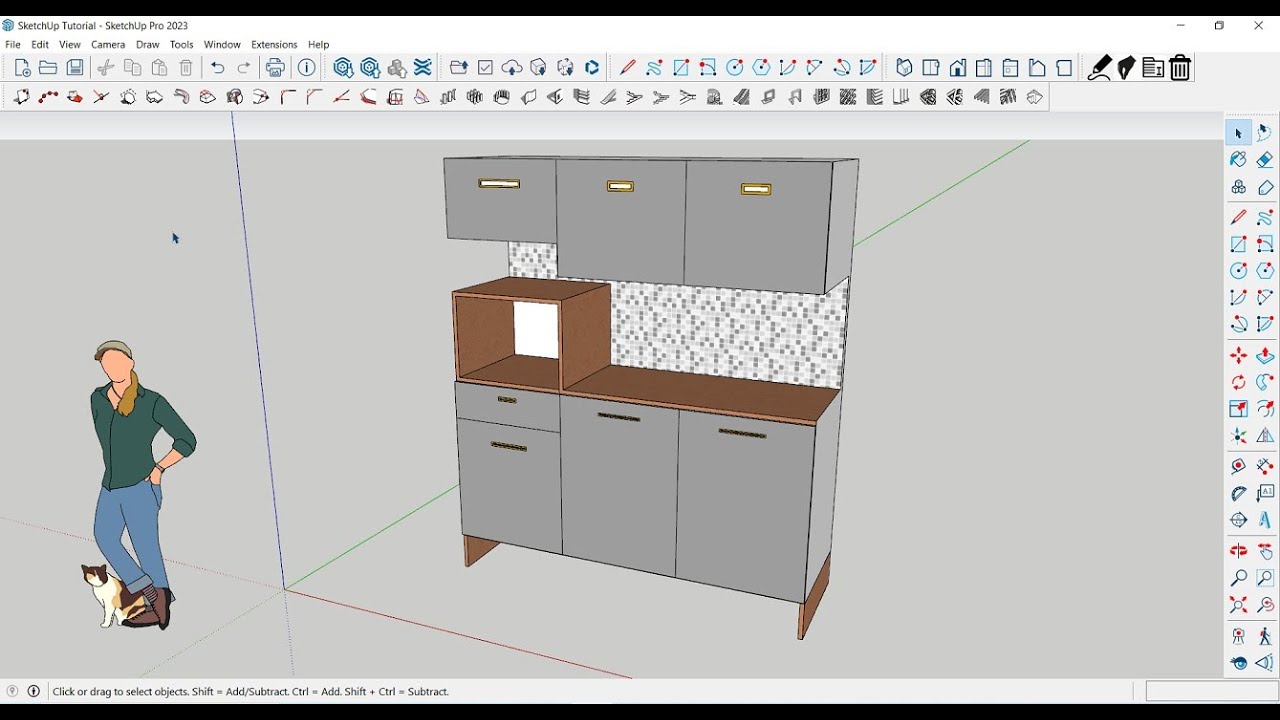Click the info circle icon in status bar
This screenshot has width=1280, height=720.
click(33, 691)
